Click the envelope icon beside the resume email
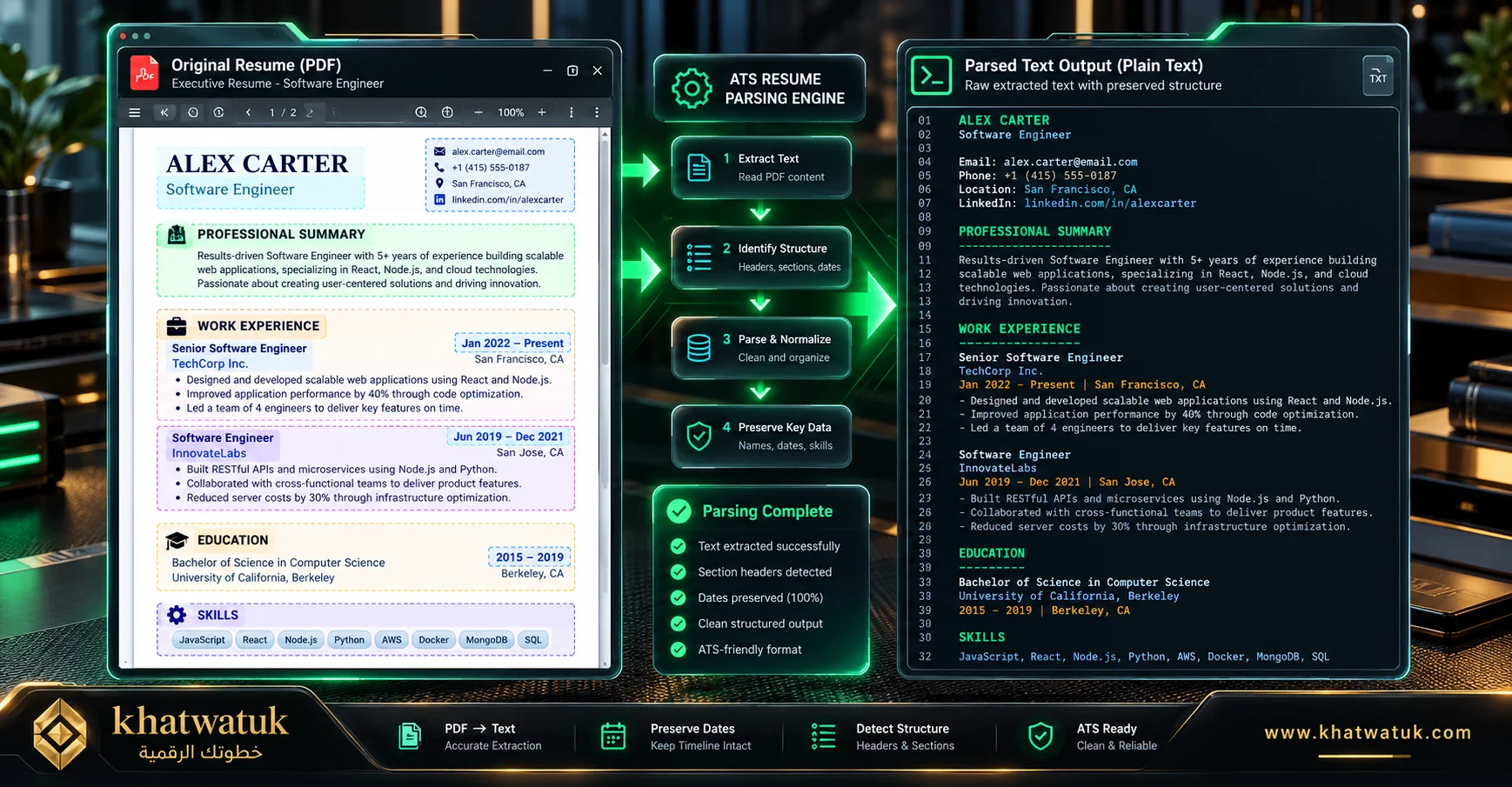 pyautogui.click(x=439, y=151)
